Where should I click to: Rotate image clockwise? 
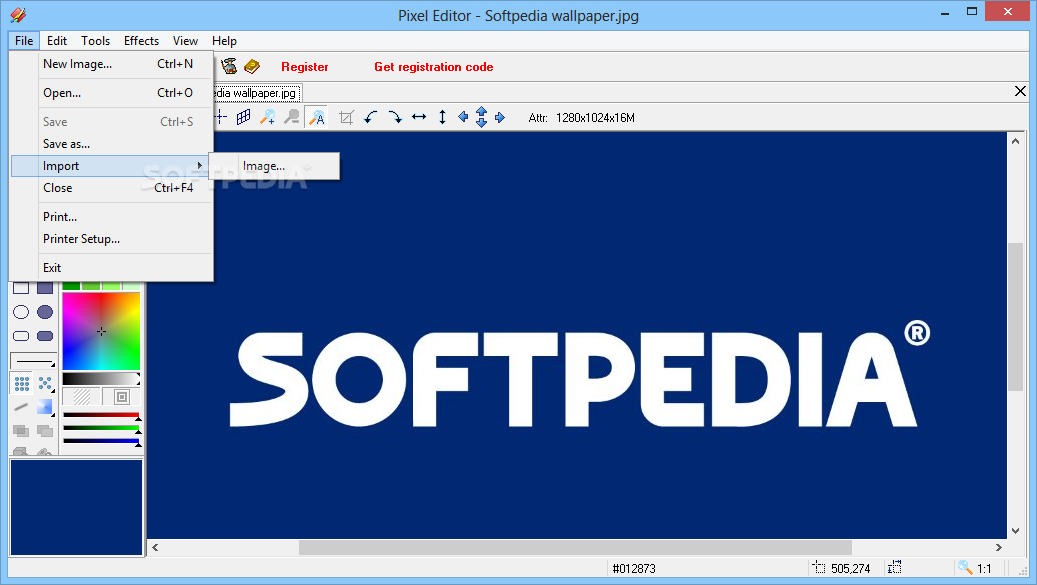coord(395,118)
